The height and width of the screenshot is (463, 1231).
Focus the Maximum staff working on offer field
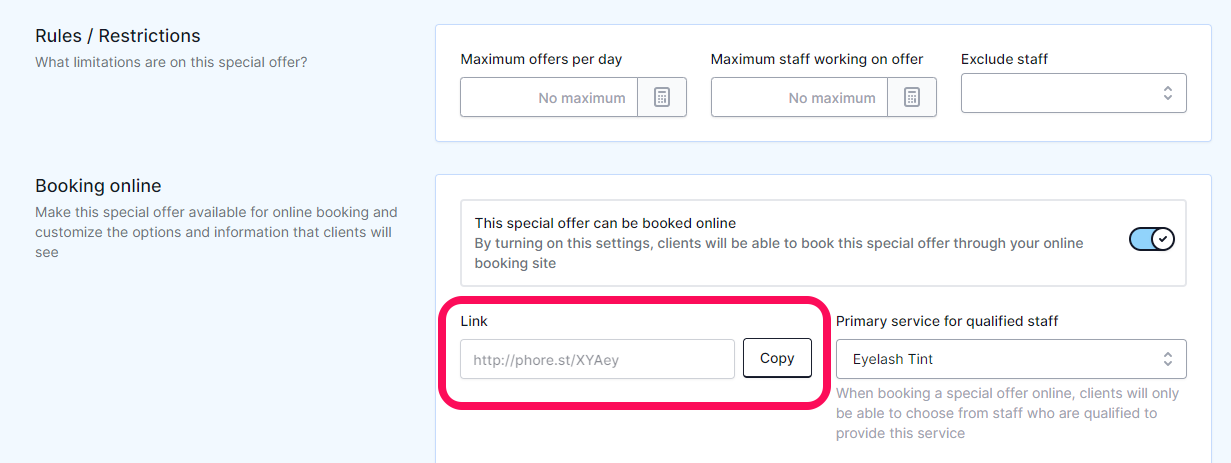(799, 97)
